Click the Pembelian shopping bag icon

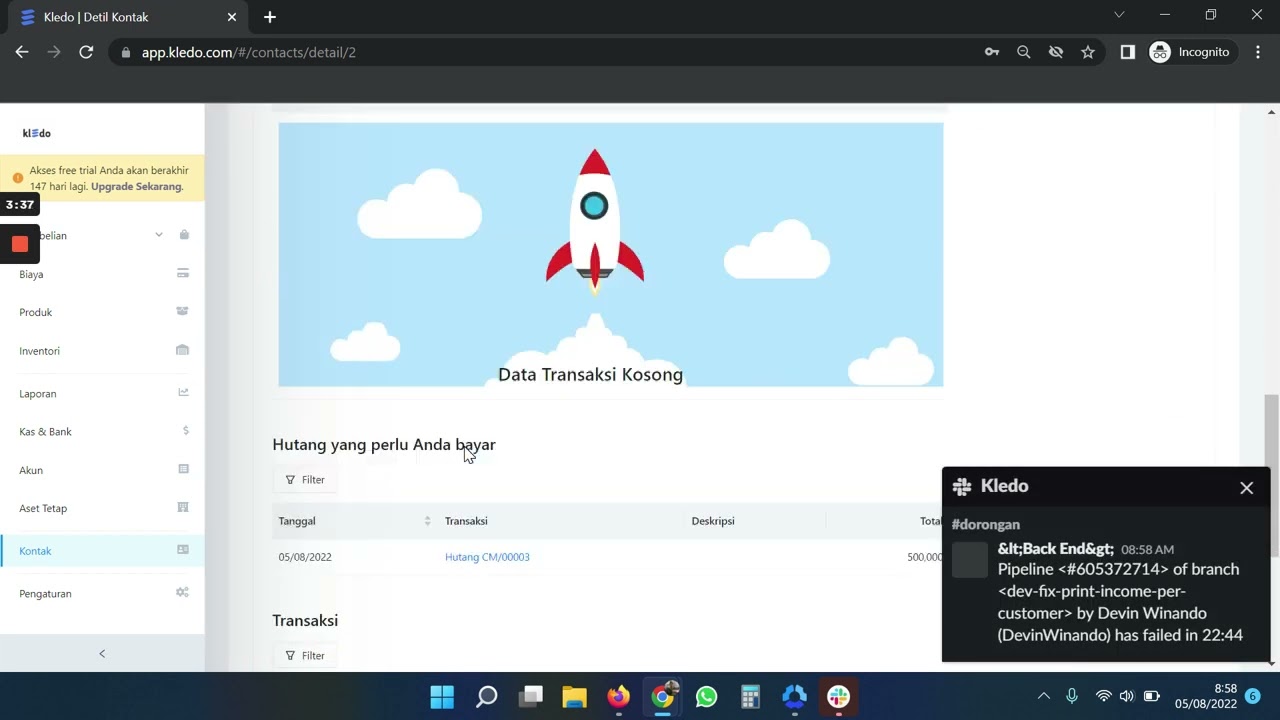click(x=184, y=235)
